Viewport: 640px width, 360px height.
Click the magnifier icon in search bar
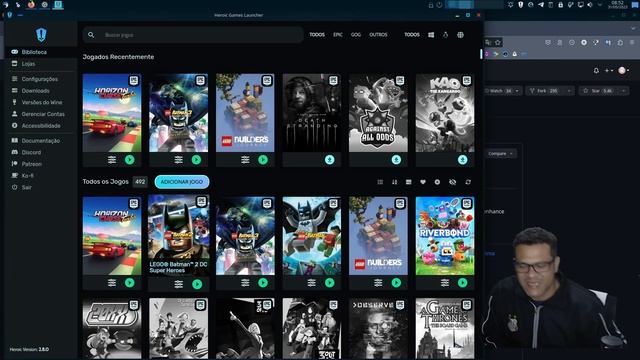tap(91, 35)
